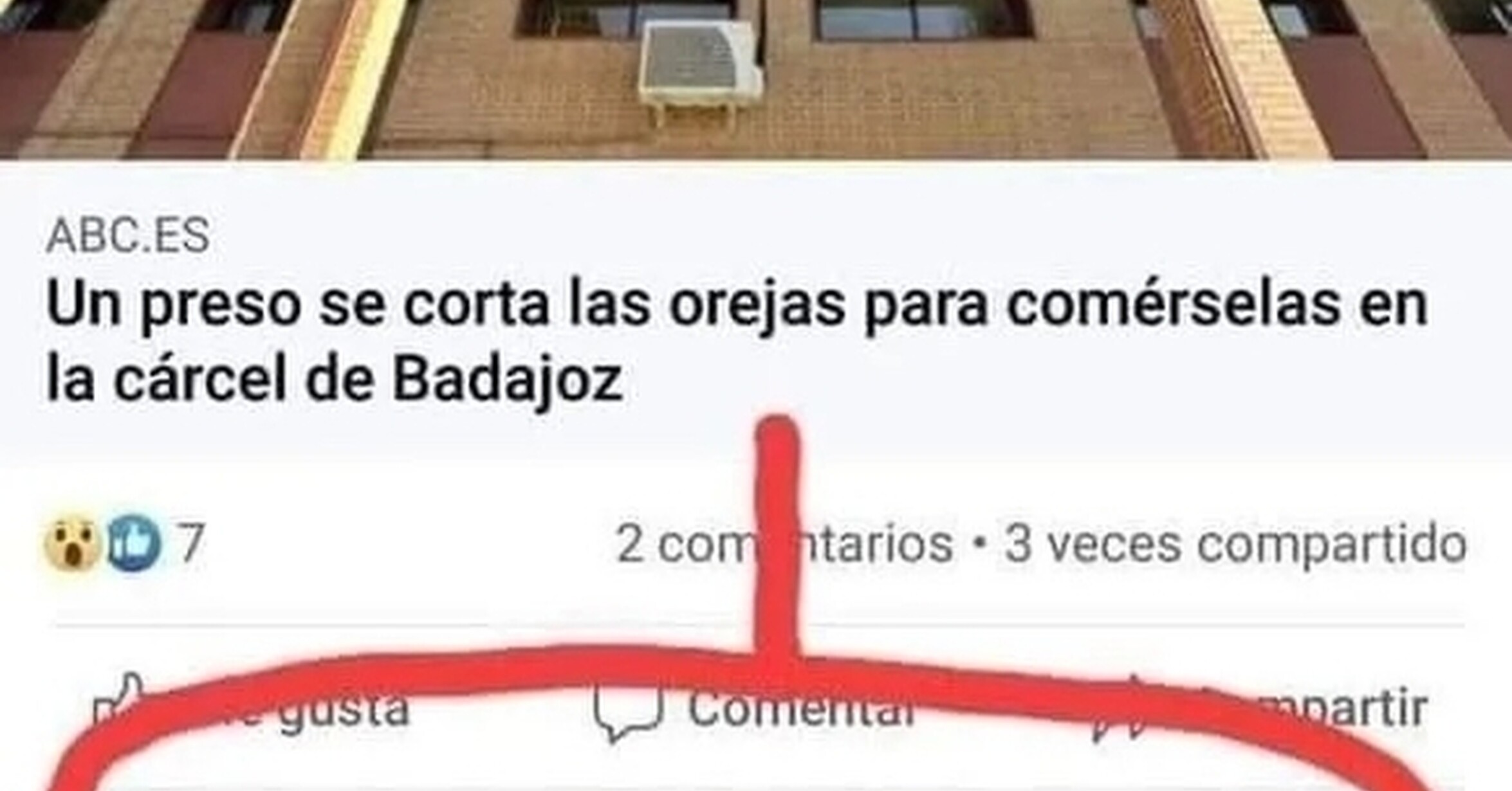Open the headline about preso in Badajoz
The image size is (1512, 791).
click(737, 341)
